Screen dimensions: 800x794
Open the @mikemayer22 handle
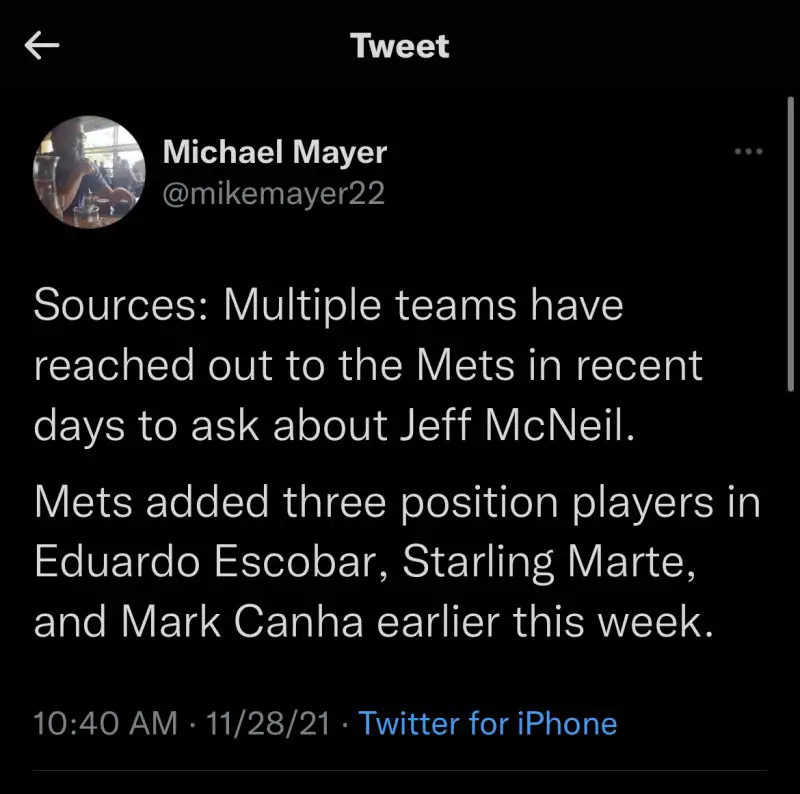pyautogui.click(x=273, y=192)
